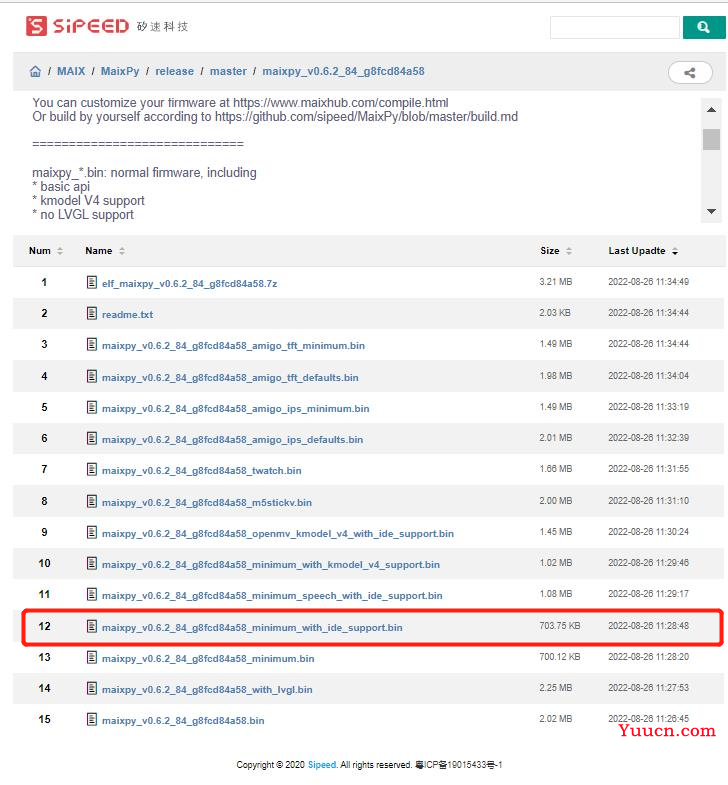Click size 3.21 MB cell
Image resolution: width=728 pixels, height=785 pixels.
click(x=556, y=282)
